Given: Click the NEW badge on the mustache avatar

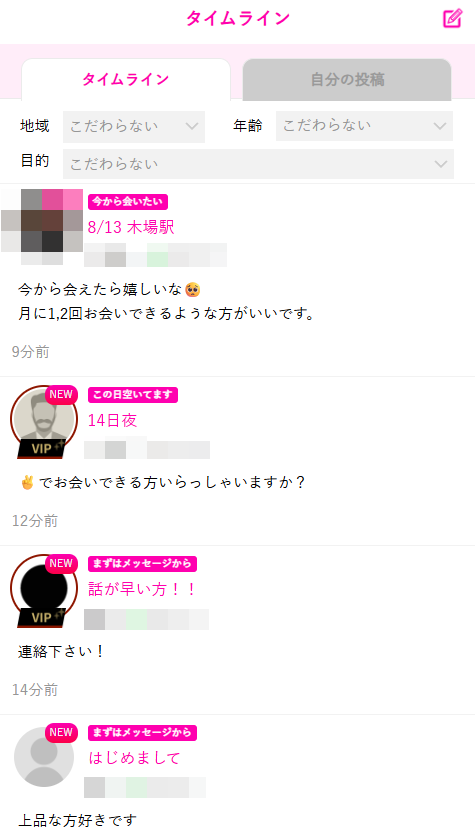Looking at the screenshot, I should [61, 395].
